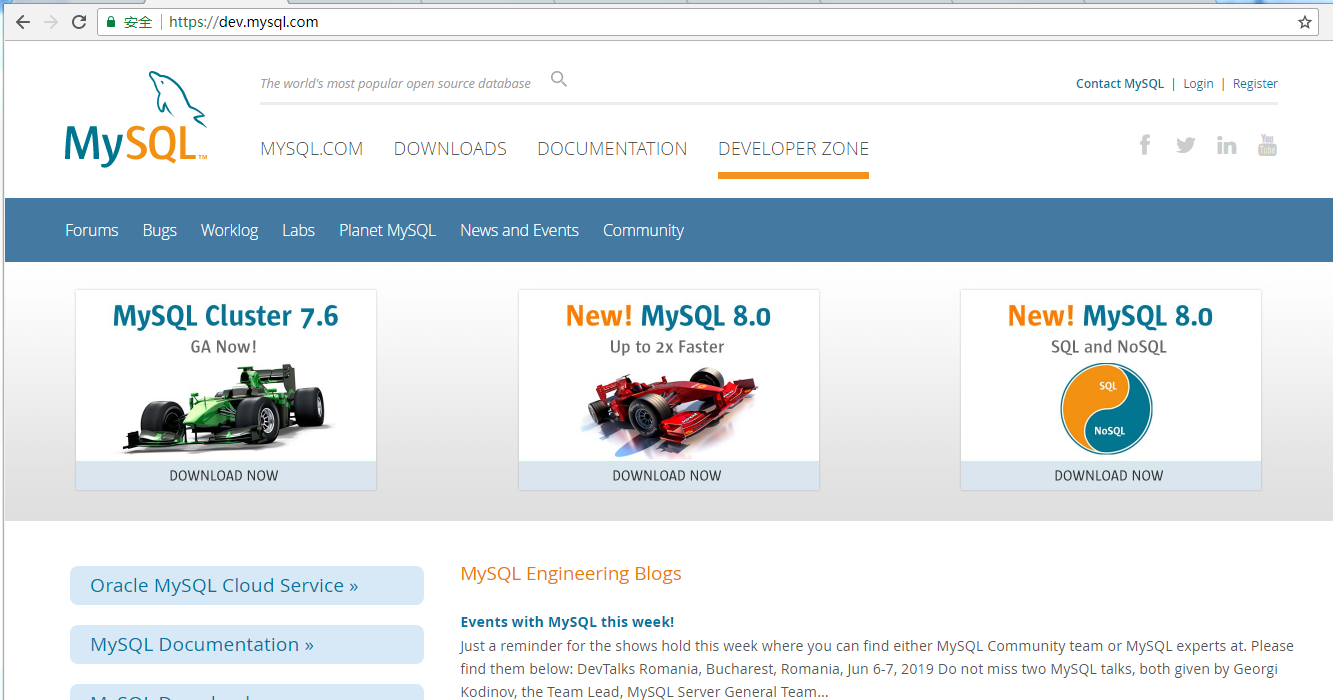Screen dimensions: 1333x700
Task: Open Community menu item
Action: [643, 230]
